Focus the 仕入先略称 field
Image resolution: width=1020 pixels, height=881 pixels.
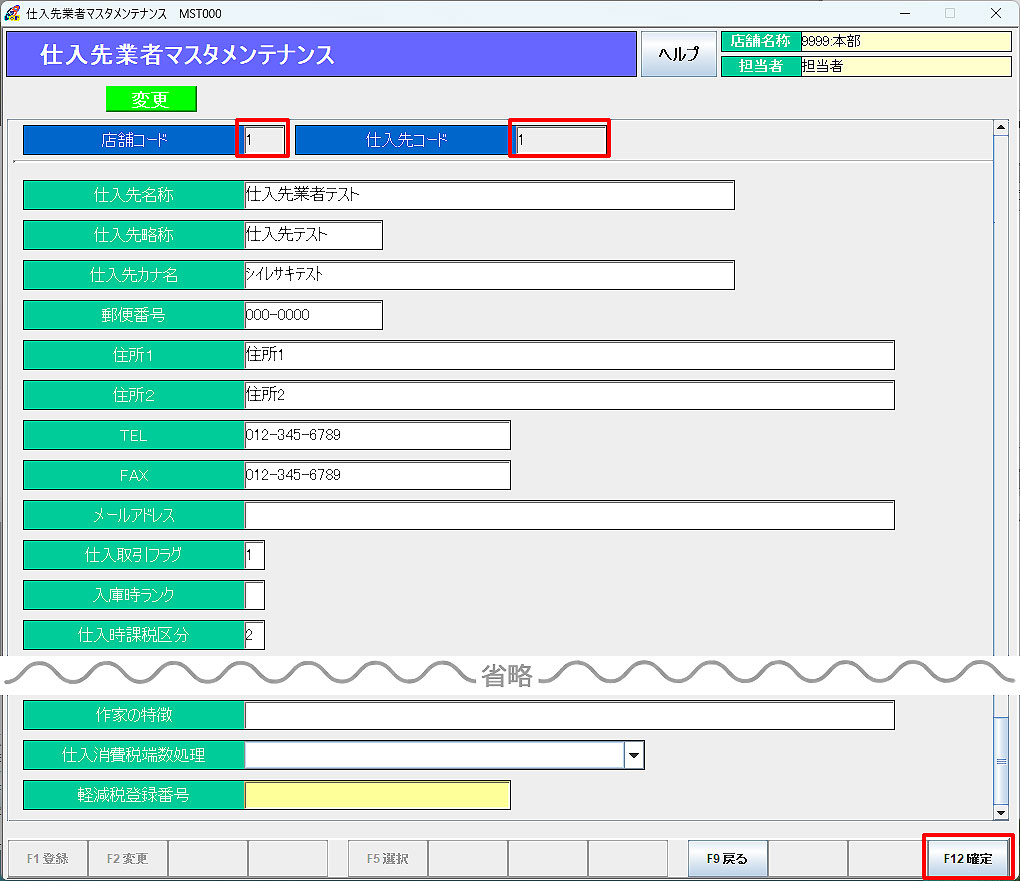click(313, 235)
